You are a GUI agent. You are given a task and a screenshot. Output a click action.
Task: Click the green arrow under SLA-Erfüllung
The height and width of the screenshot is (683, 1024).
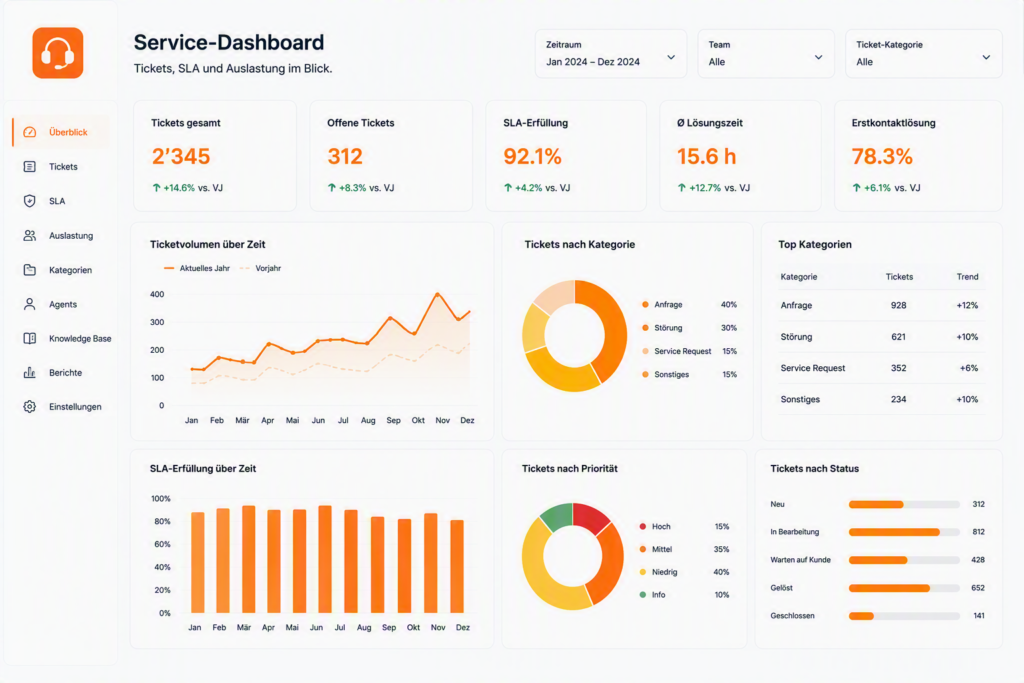click(508, 188)
